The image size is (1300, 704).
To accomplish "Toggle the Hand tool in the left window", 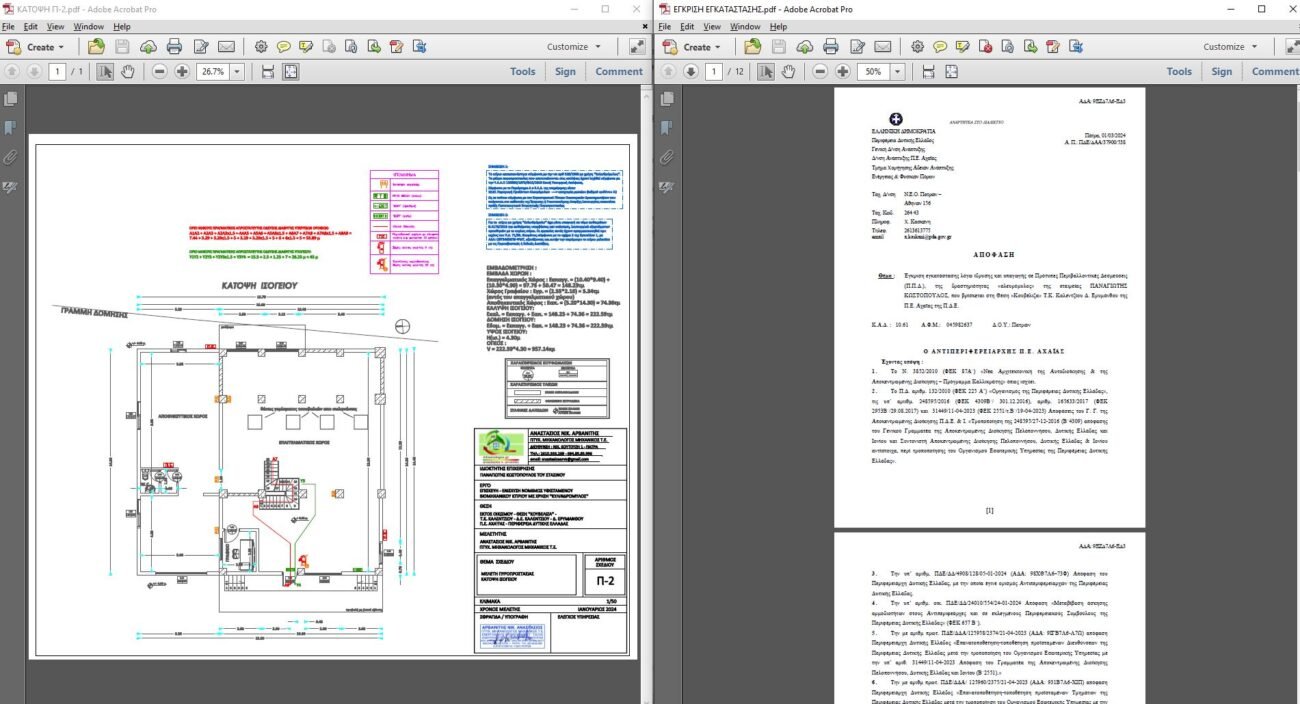I will pos(128,72).
